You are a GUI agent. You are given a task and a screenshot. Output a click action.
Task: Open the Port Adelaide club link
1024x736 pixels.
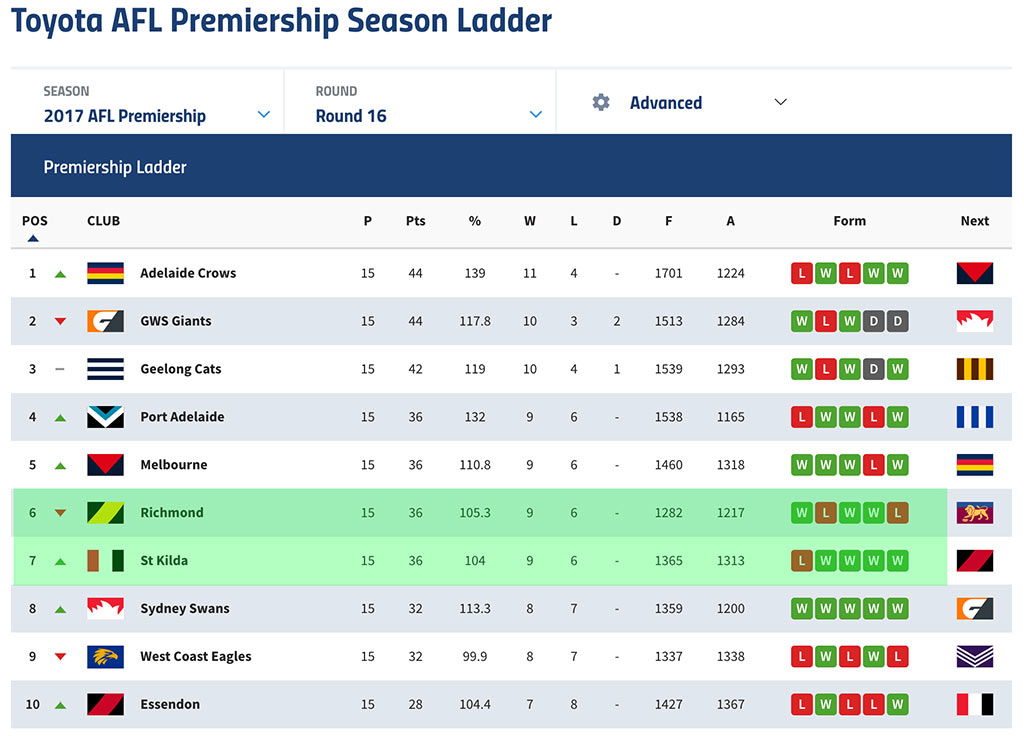[x=182, y=417]
